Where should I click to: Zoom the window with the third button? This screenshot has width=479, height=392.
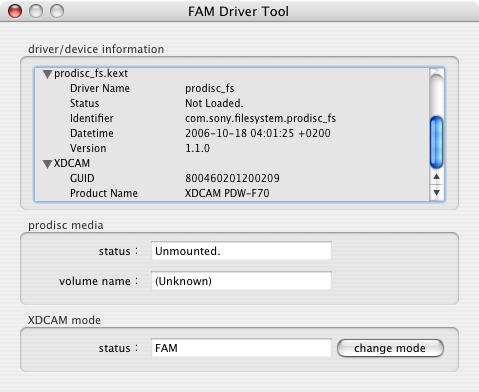click(57, 11)
